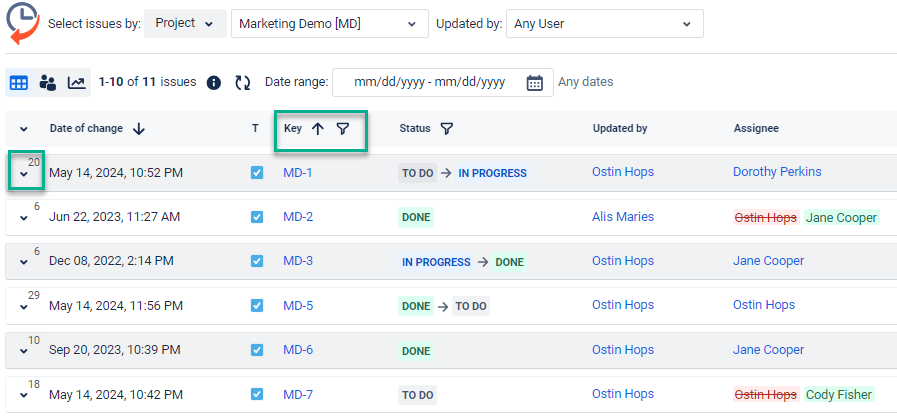This screenshot has width=897, height=418.
Task: Toggle the checkbox for MD-6 row
Action: (257, 350)
